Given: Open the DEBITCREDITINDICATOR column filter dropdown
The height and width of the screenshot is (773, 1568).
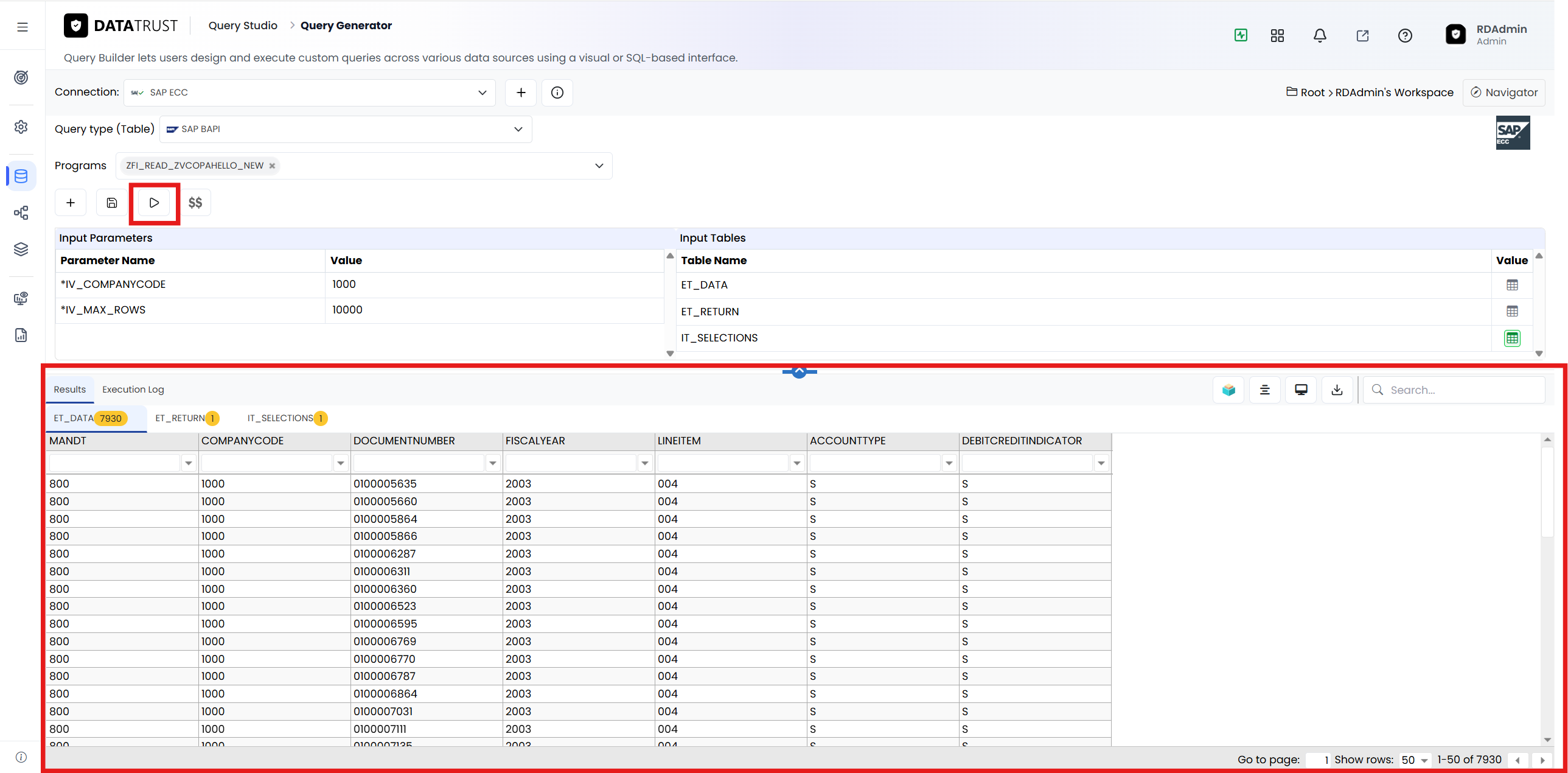Looking at the screenshot, I should click(1102, 463).
